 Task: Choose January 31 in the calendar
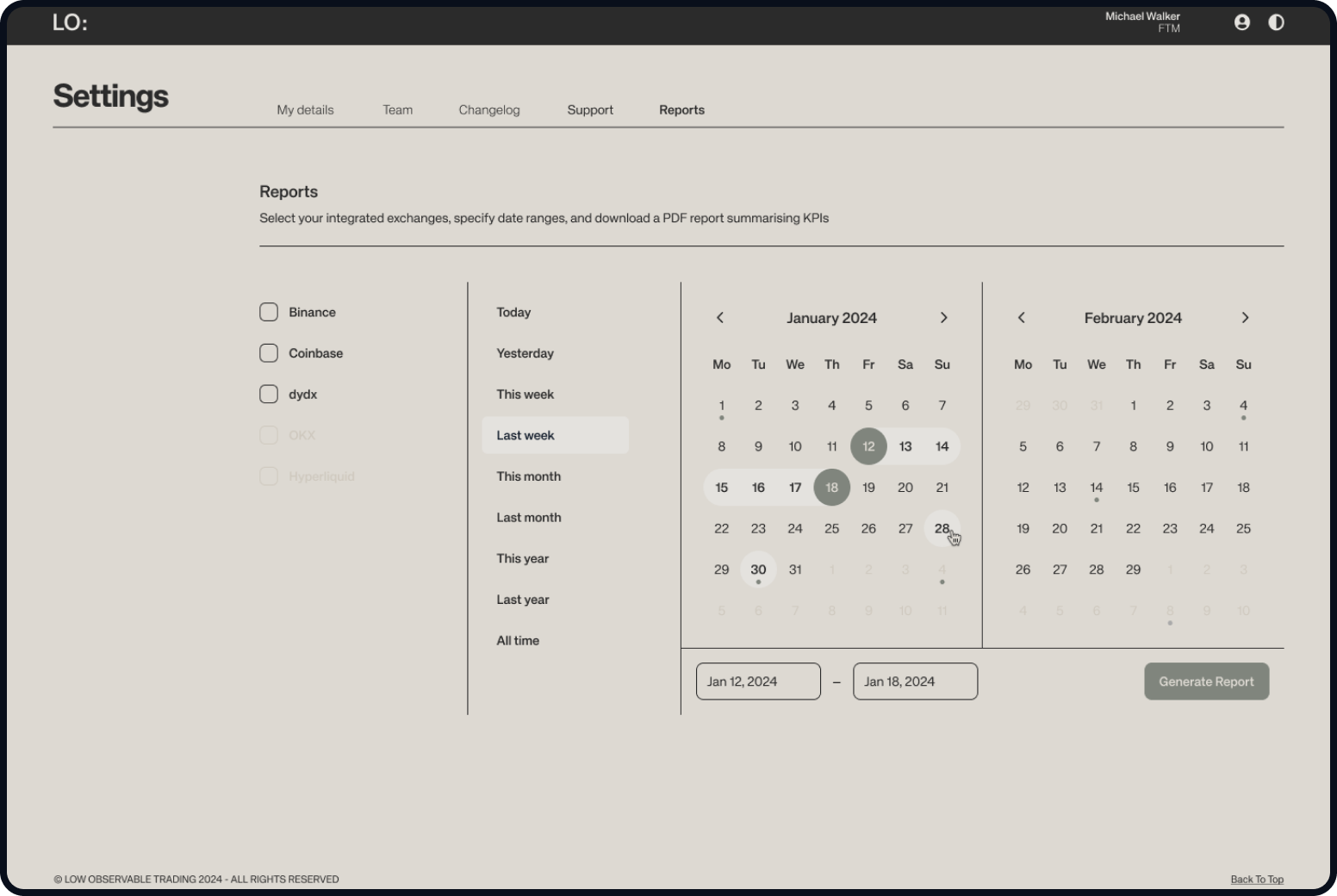795,569
